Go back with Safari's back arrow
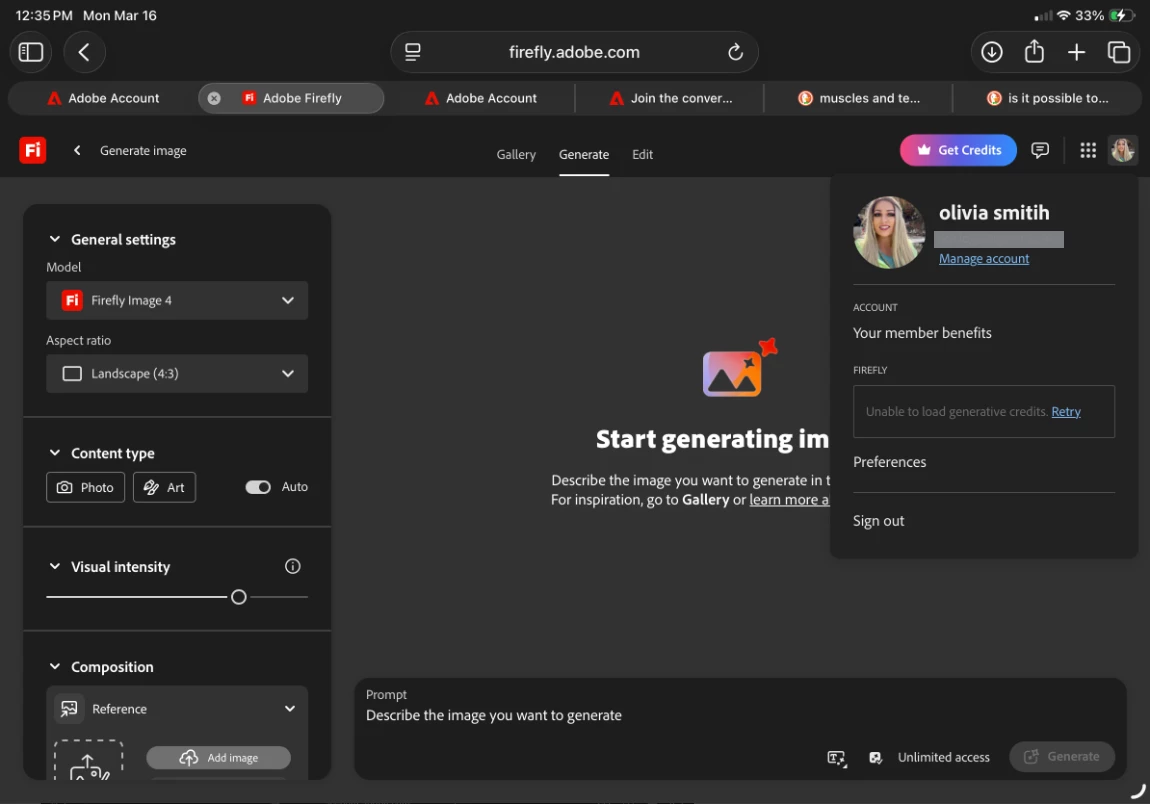 84,52
